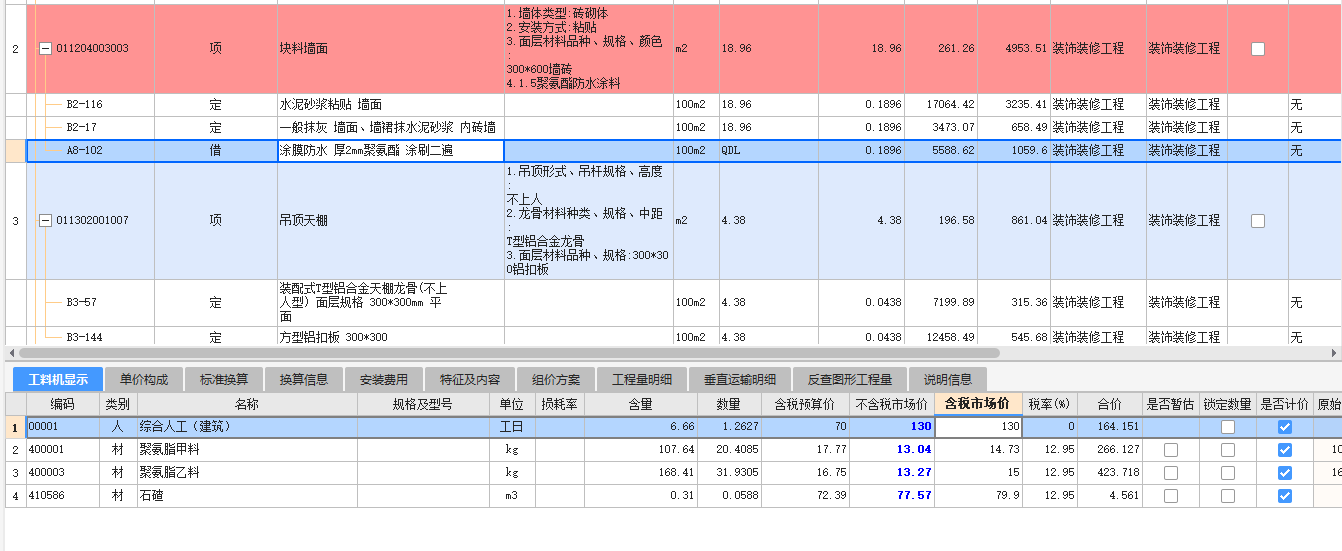Click the horizontal scrollbar left arrow
The image size is (1342, 551).
click(x=10, y=353)
